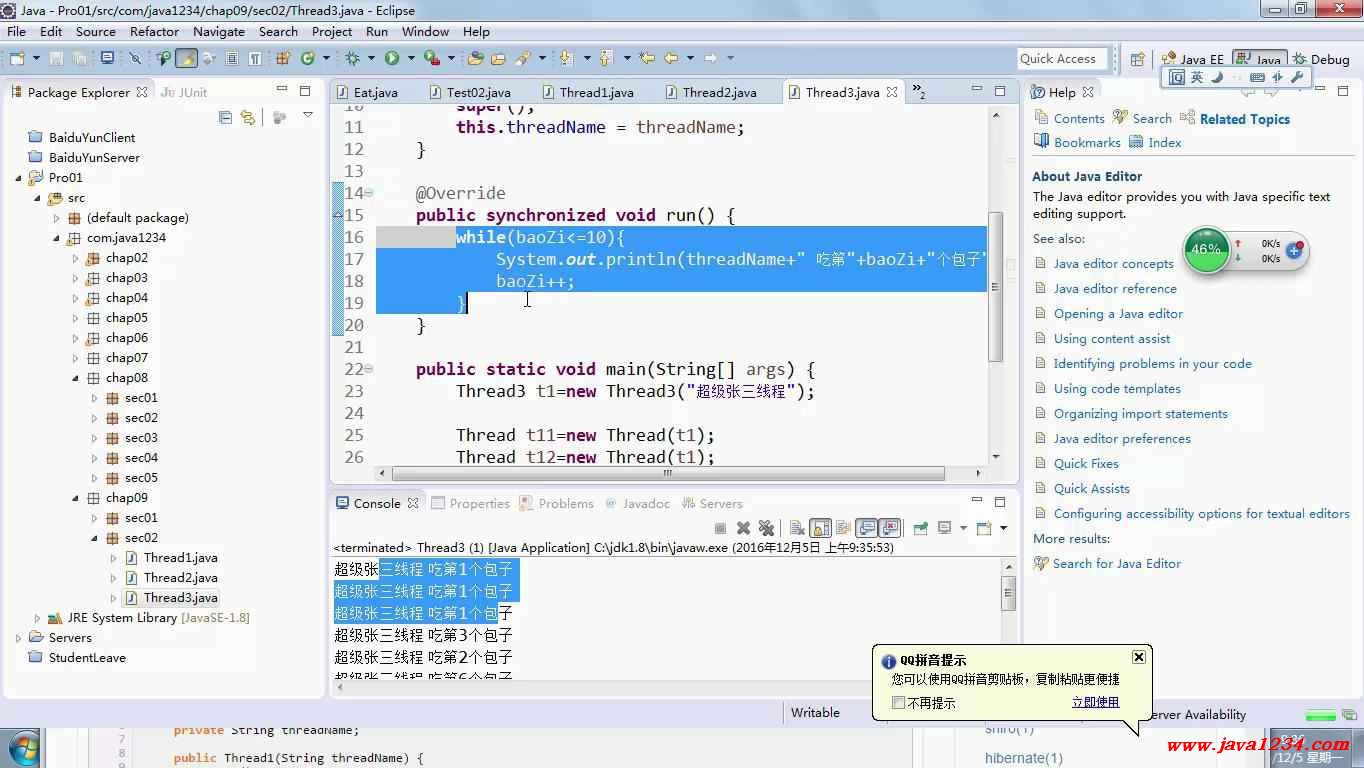Click the 立即使用 link in QQ Pinyin popup

pyautogui.click(x=1095, y=702)
